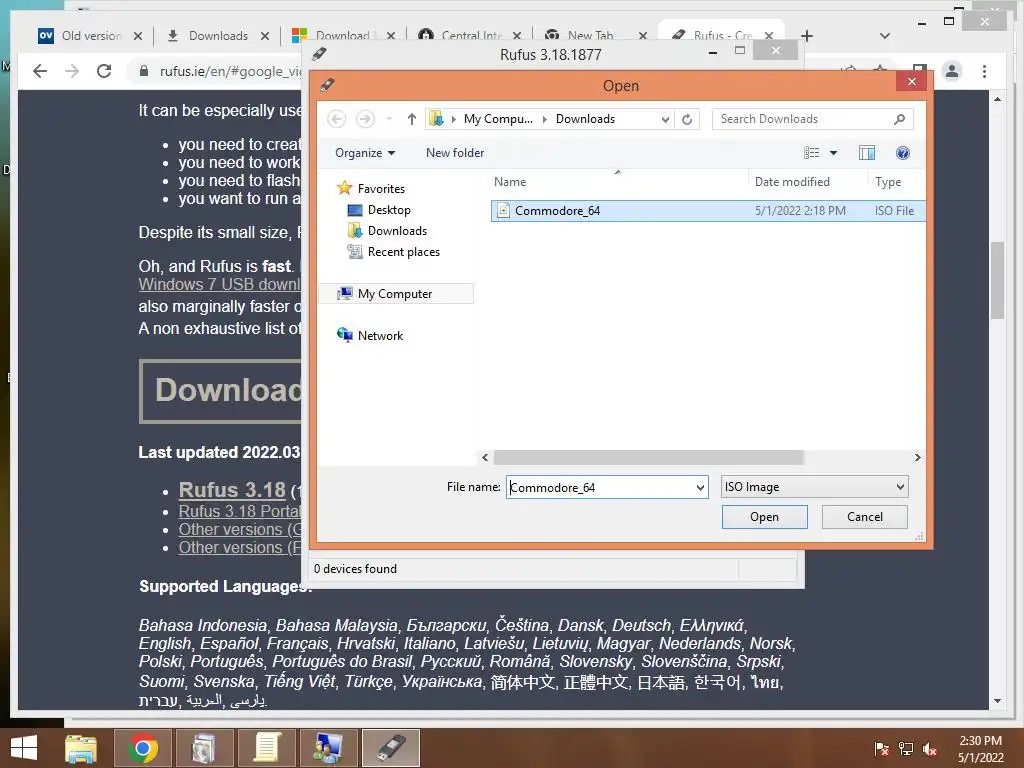Select Desktop in the navigation pane
Viewport: 1024px width, 768px height.
379,210
